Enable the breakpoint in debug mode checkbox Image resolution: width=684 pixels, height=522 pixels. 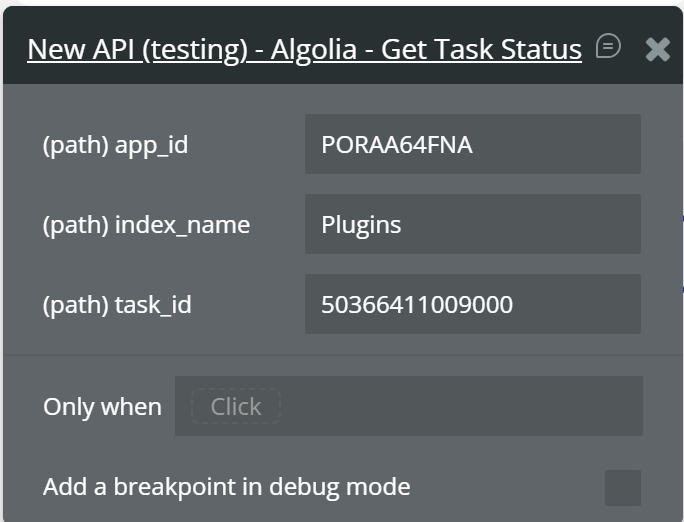coord(622,488)
